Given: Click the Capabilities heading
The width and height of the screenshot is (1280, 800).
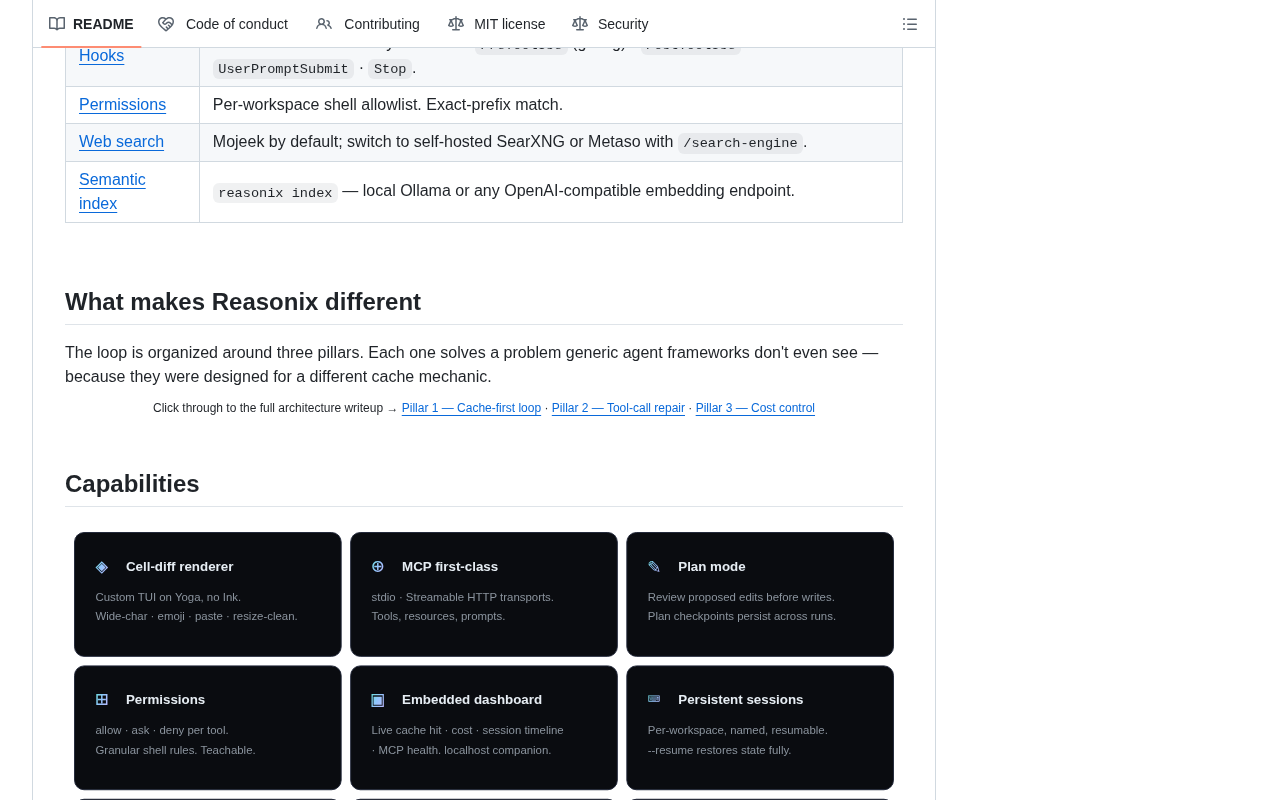Looking at the screenshot, I should pyautogui.click(x=132, y=484).
